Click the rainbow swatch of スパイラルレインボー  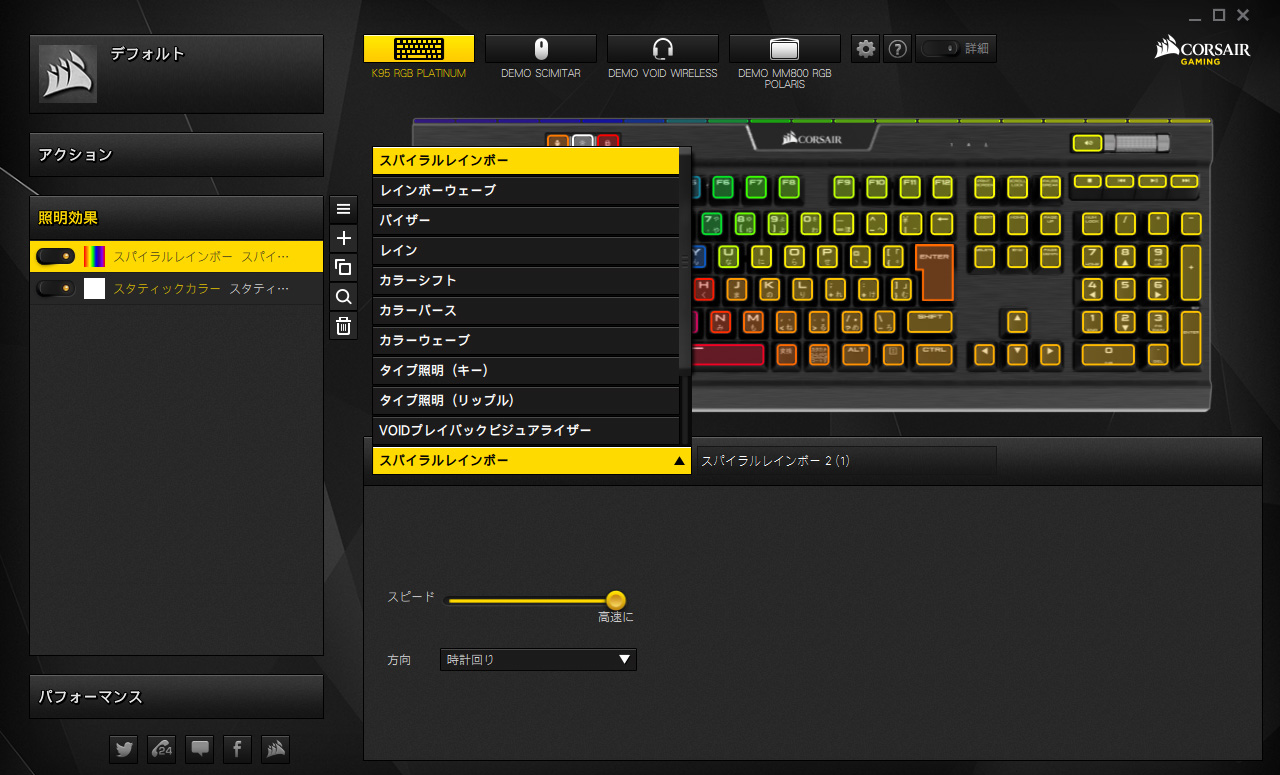pyautogui.click(x=94, y=257)
